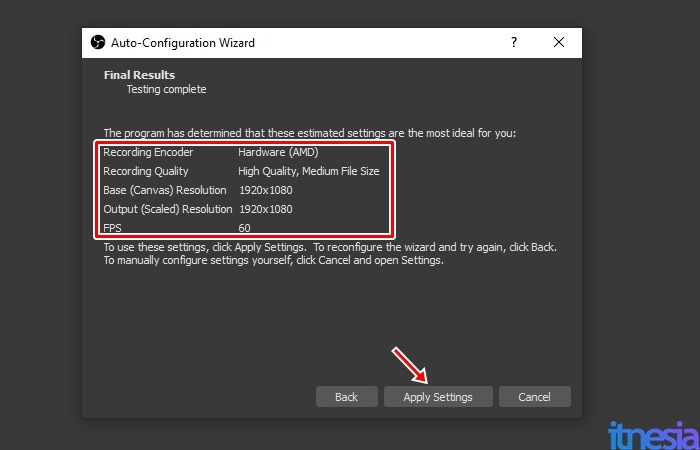Click the OBS logo in title bar
This screenshot has height=450, width=700.
tap(97, 42)
